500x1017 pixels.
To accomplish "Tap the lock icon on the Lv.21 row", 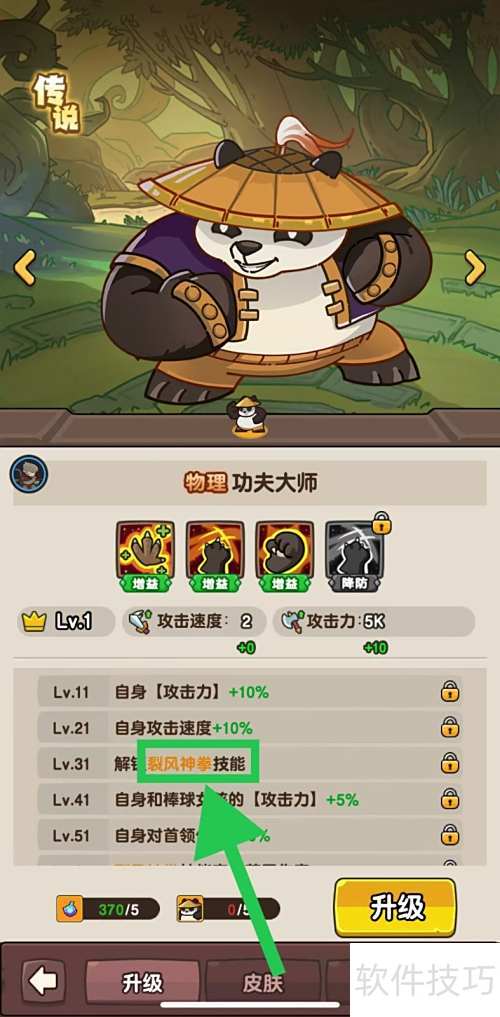I will coord(449,728).
